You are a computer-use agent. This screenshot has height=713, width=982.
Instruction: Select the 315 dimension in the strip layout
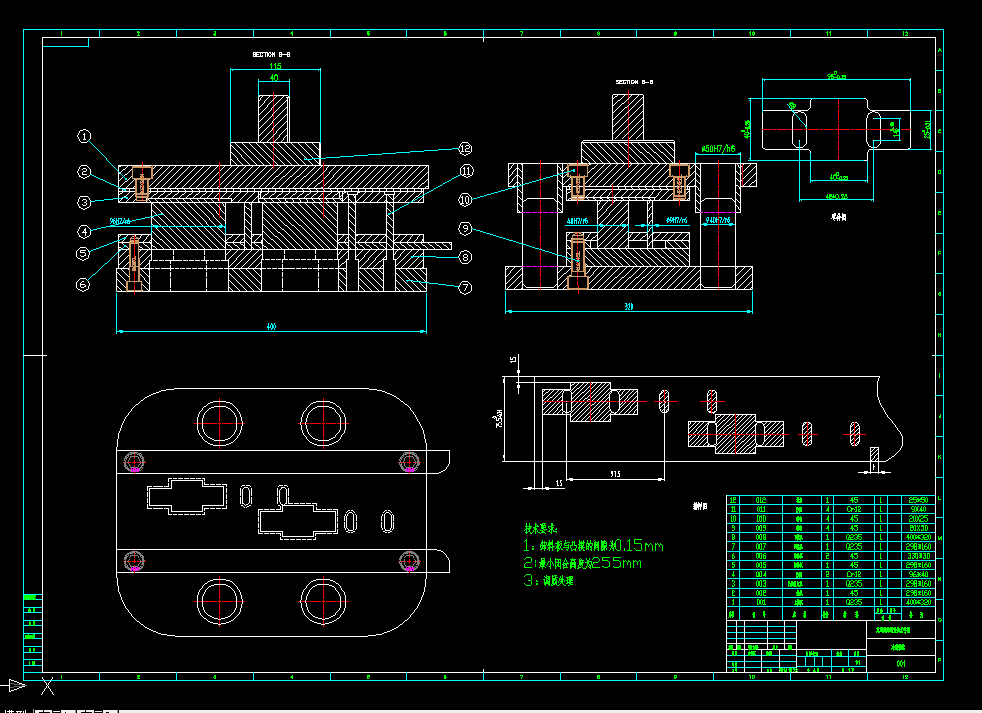(615, 474)
